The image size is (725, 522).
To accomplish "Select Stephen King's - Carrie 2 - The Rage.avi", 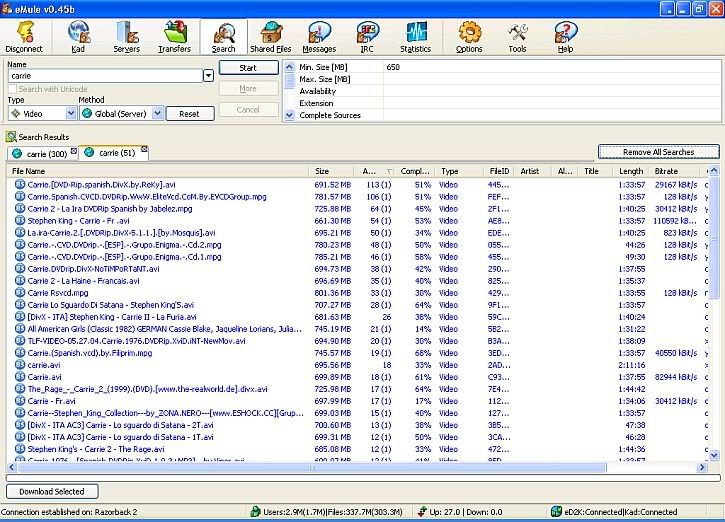I will click(x=96, y=449).
